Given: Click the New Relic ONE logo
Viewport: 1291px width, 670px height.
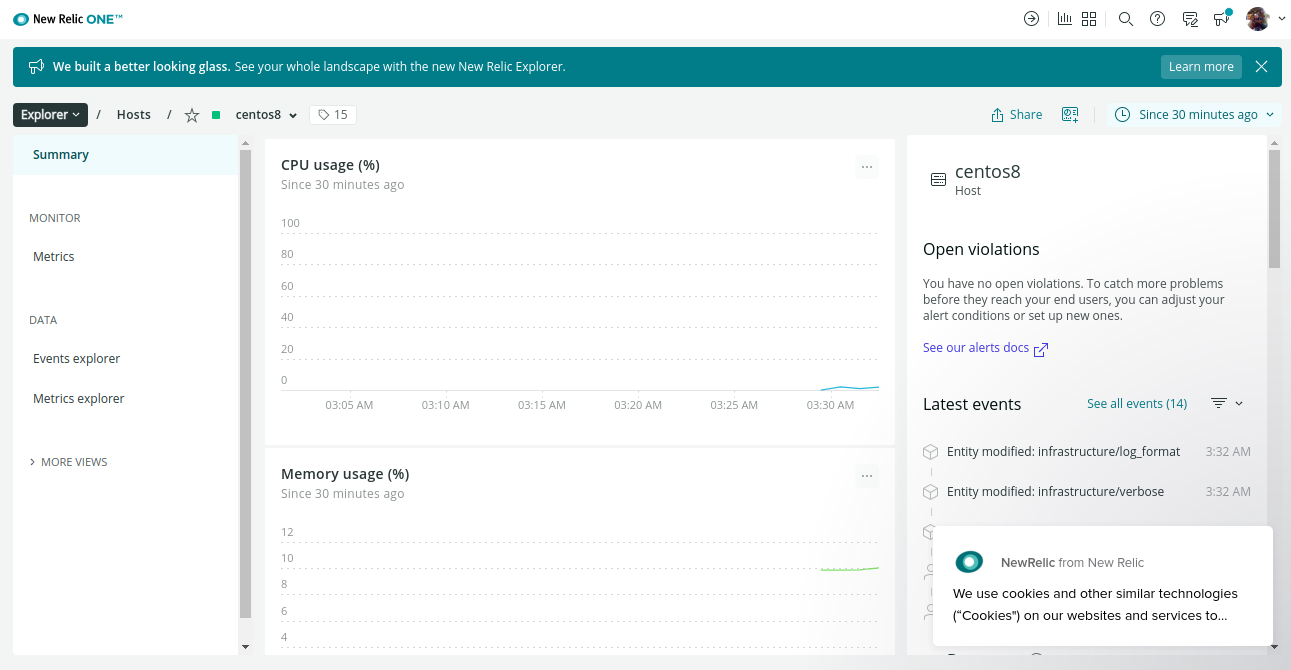Looking at the screenshot, I should pos(68,19).
